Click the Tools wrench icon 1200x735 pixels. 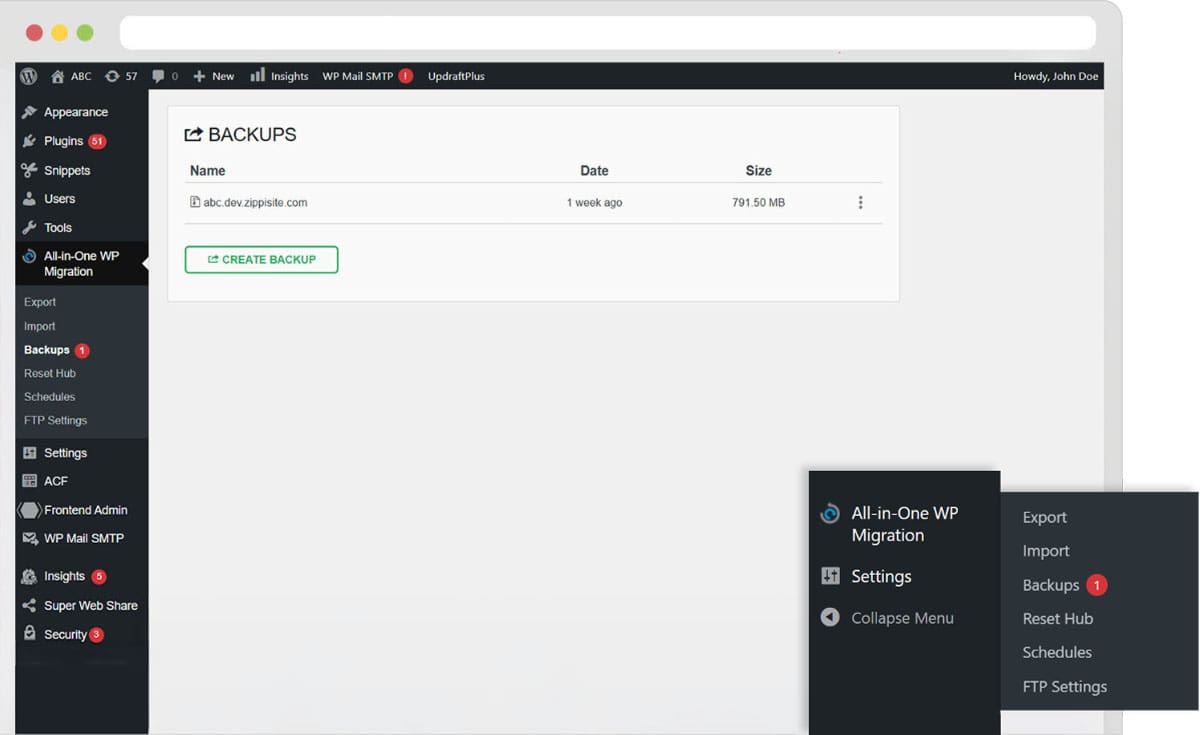[29, 227]
